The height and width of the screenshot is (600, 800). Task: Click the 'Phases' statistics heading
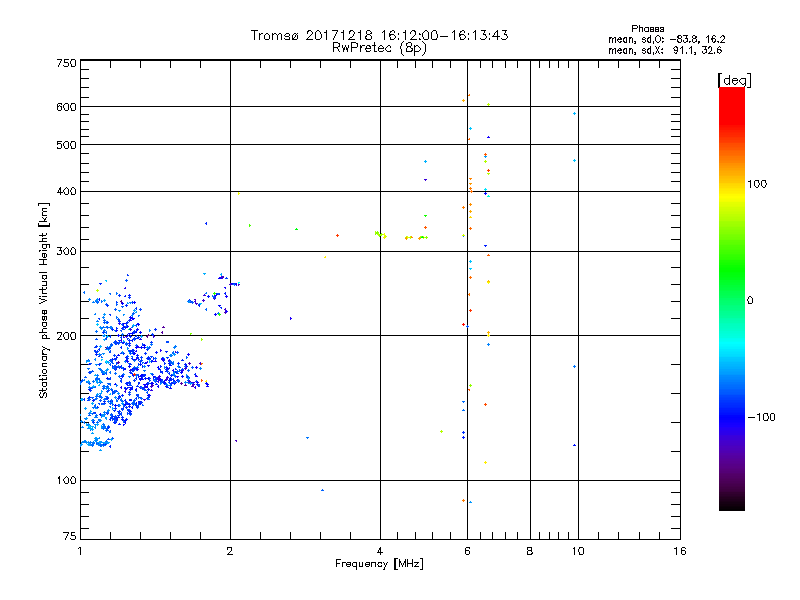point(647,29)
